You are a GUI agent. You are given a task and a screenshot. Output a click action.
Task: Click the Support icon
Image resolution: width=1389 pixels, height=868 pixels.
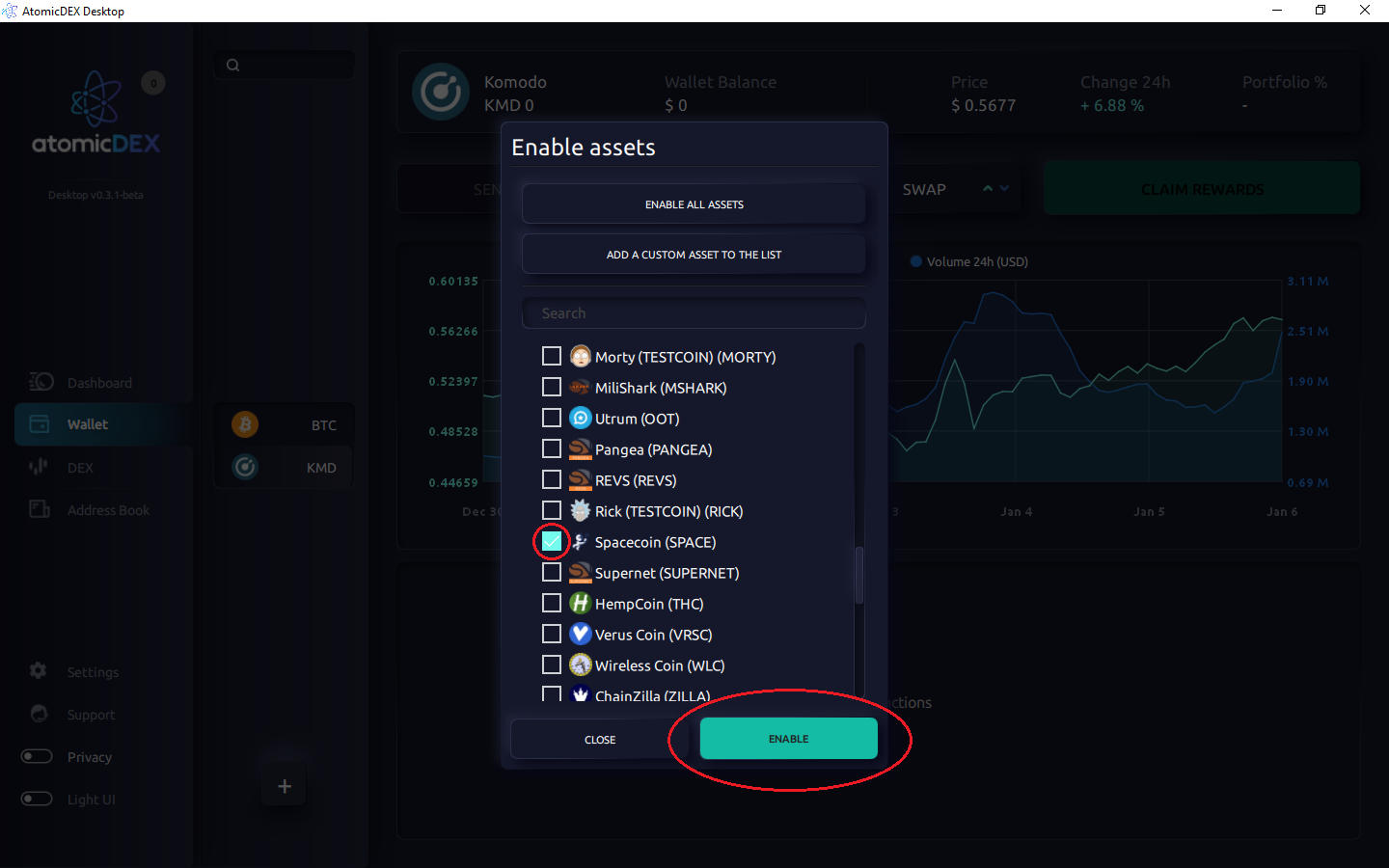coord(39,714)
